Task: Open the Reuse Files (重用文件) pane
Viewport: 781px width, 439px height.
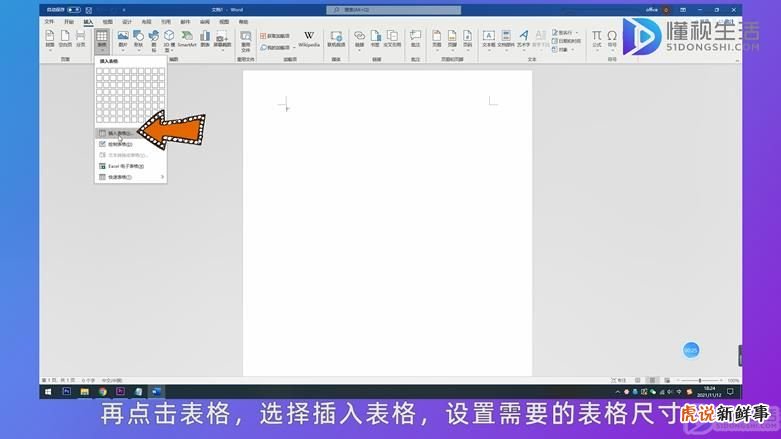Action: (x=246, y=41)
